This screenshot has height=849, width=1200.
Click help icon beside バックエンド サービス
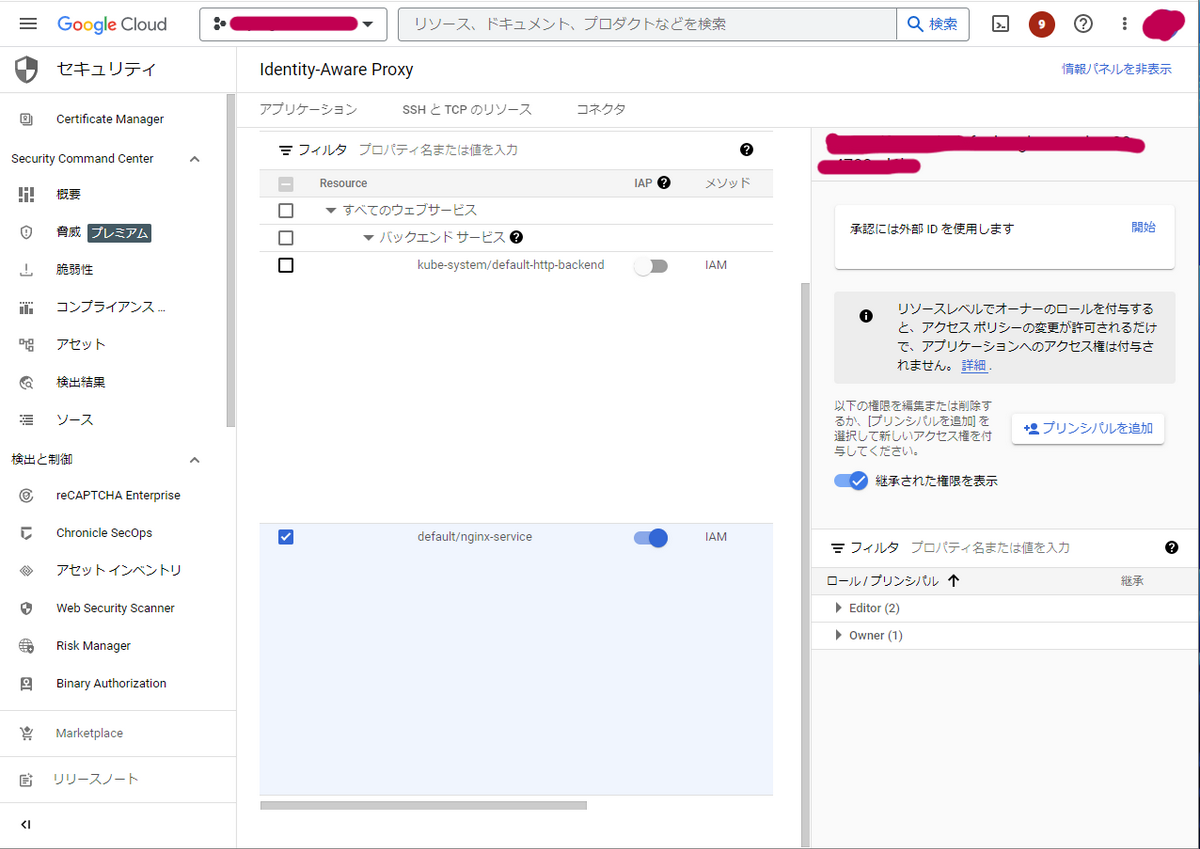[x=516, y=237]
